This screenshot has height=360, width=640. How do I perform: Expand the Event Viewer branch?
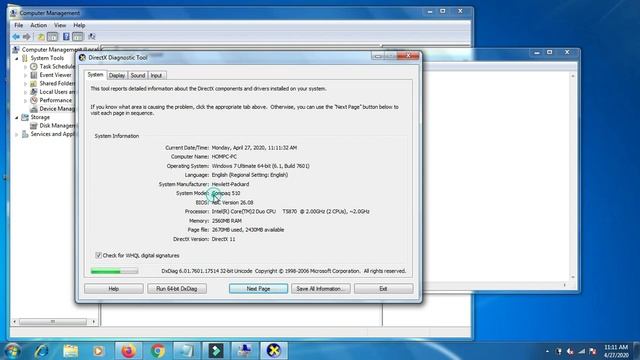point(25,75)
